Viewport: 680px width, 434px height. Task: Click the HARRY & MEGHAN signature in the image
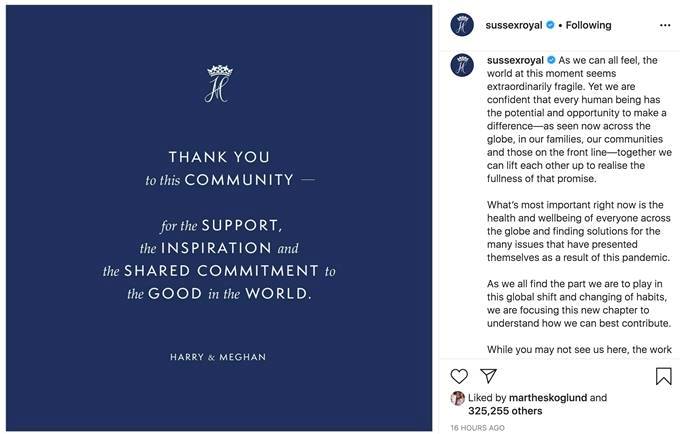pyautogui.click(x=217, y=357)
